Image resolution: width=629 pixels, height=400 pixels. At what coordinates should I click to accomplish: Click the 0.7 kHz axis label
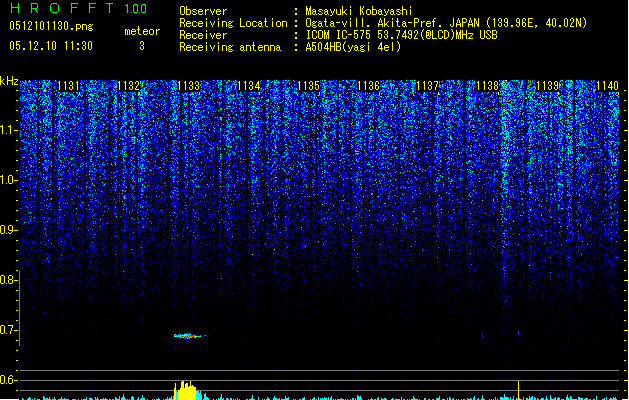[8, 330]
